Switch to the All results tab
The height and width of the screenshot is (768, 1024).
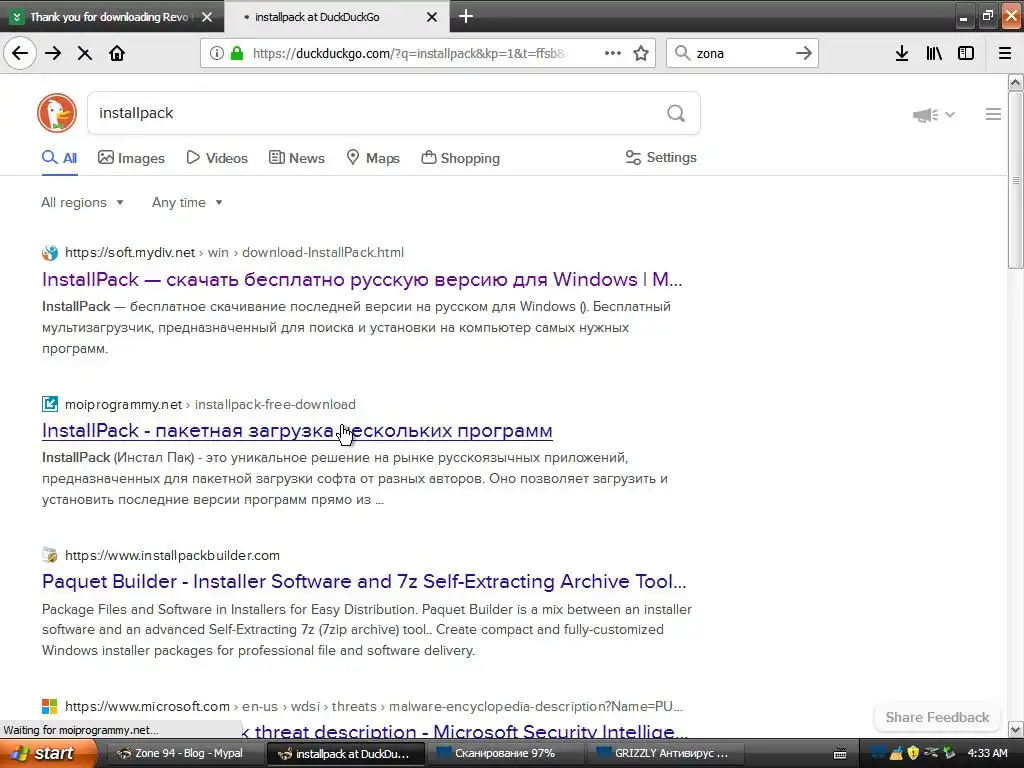point(59,158)
